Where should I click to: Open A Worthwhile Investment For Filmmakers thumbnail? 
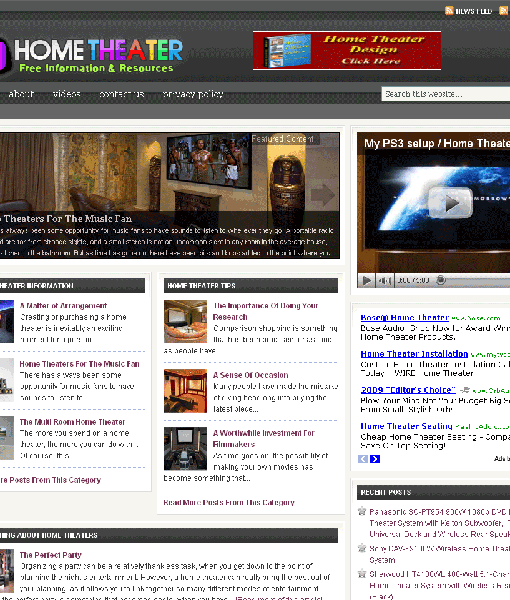[x=185, y=448]
